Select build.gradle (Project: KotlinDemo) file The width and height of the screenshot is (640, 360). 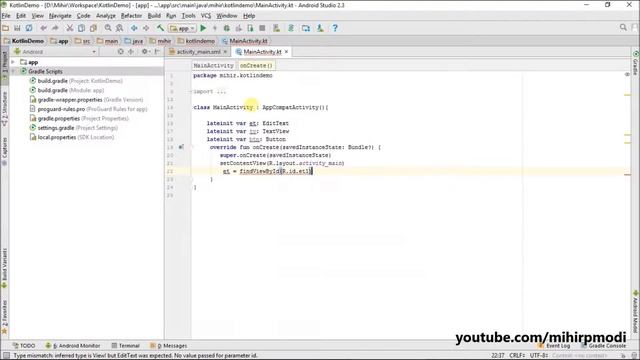pos(76,81)
